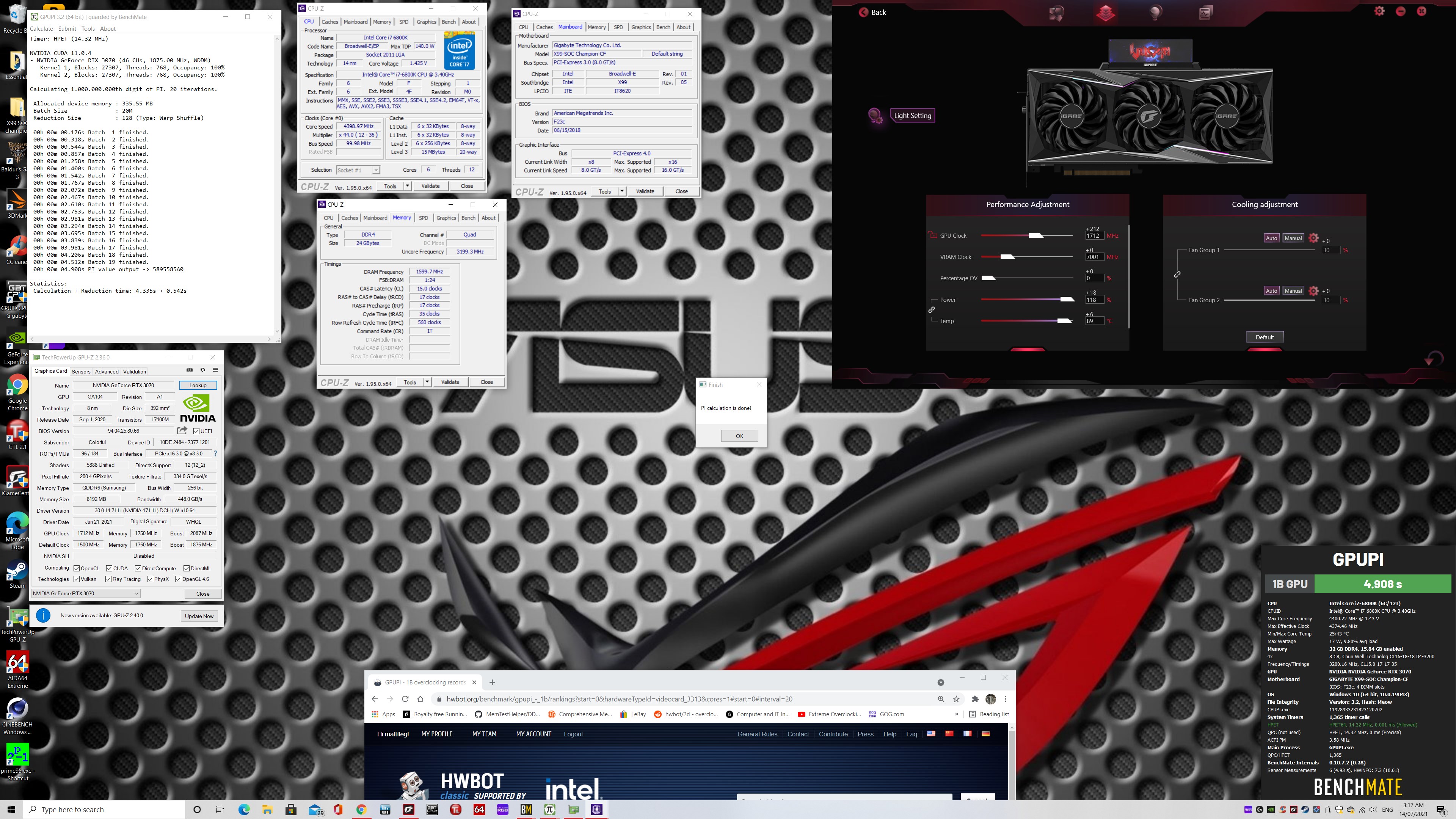This screenshot has width=1456, height=819.
Task: Toggle the OpenCL checkbox
Action: coord(77,568)
